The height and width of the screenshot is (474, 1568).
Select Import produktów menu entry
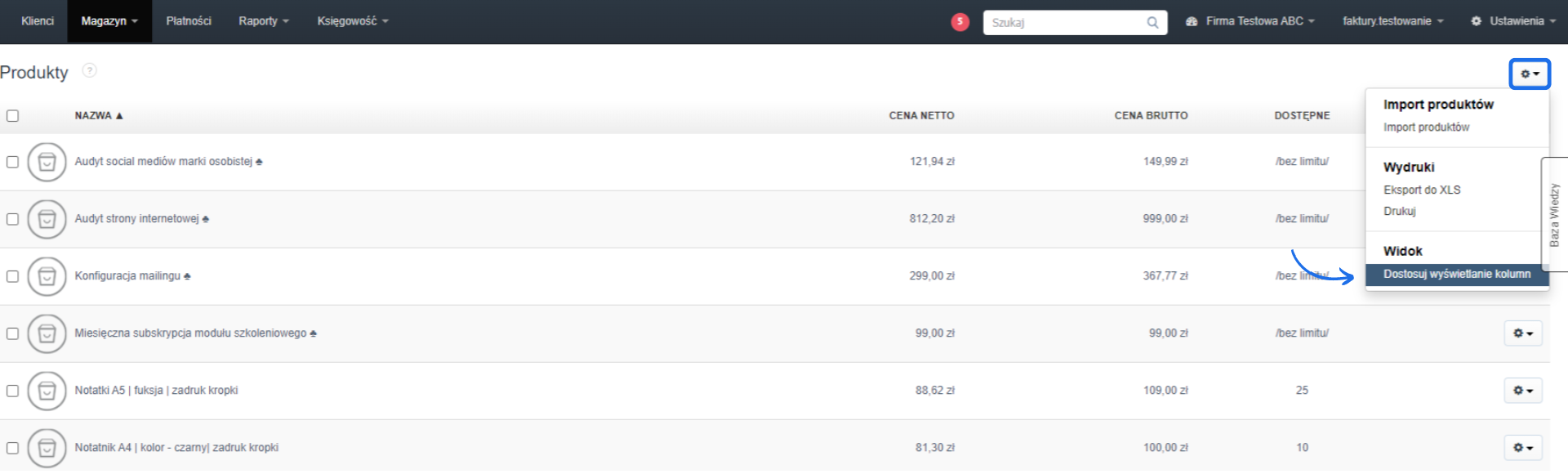click(1426, 127)
